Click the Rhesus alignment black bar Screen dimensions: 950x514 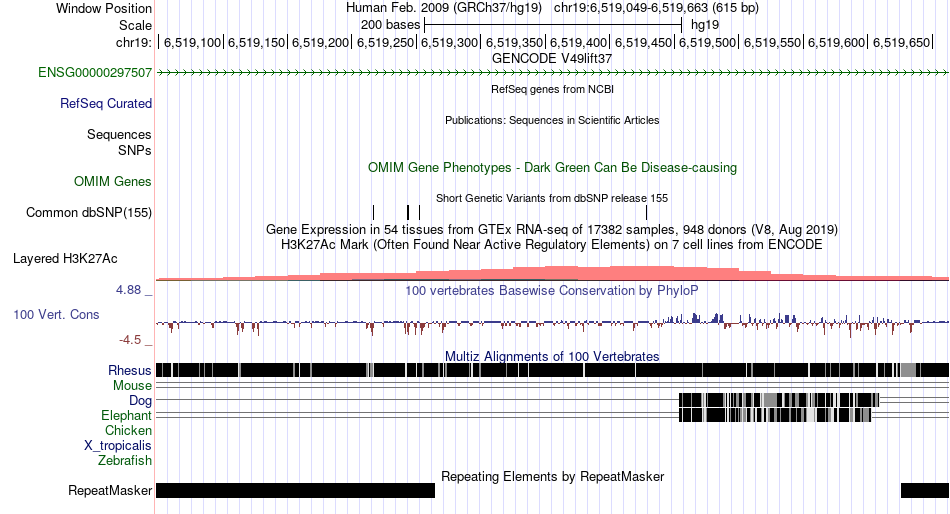[x=552, y=370]
